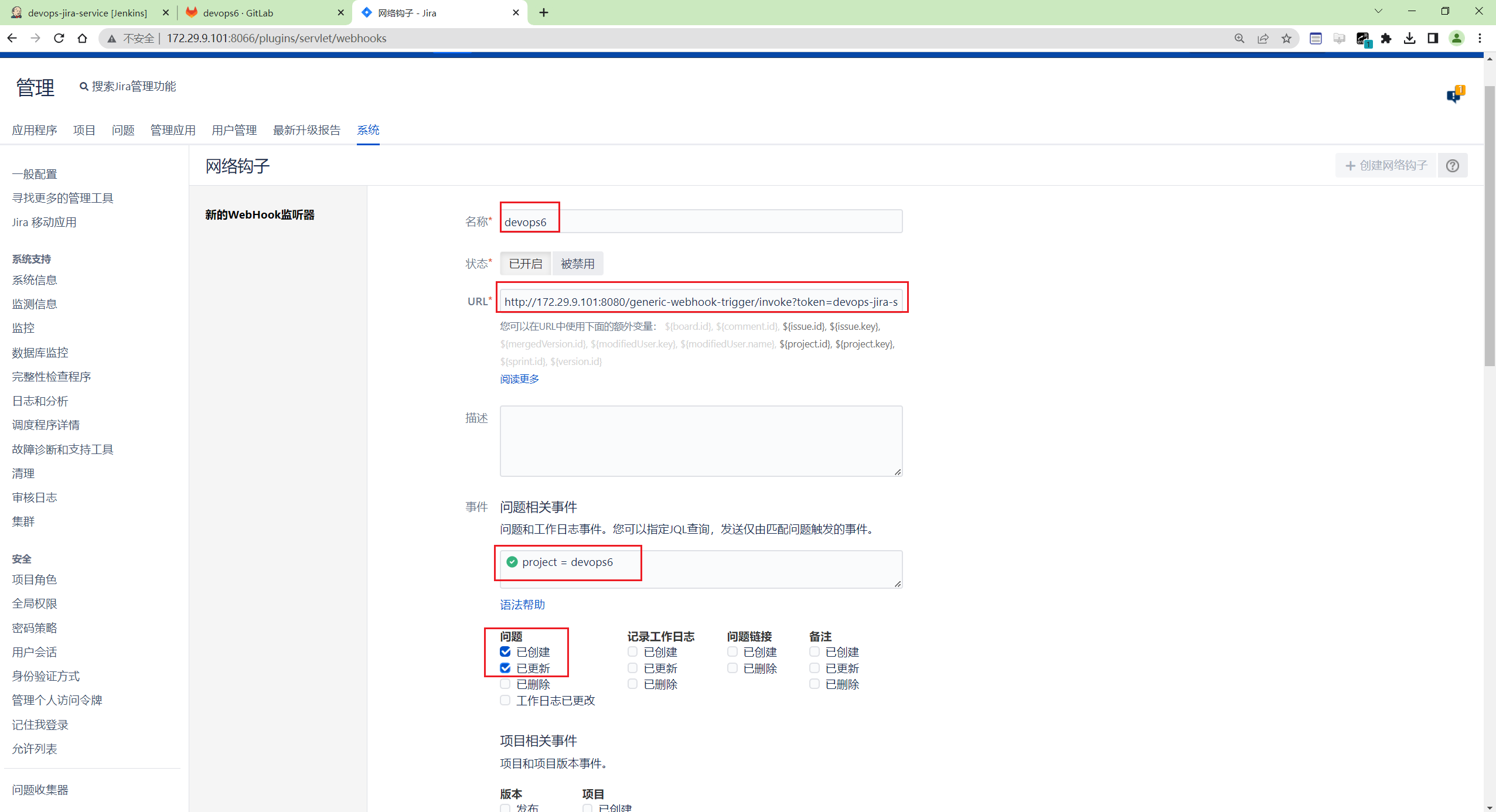The width and height of the screenshot is (1496, 812).
Task: Close the devops6 GitLab tab
Action: coord(341,12)
